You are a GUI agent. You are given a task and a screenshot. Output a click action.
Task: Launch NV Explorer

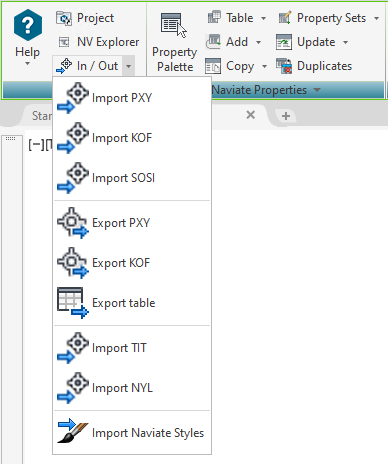(x=99, y=42)
